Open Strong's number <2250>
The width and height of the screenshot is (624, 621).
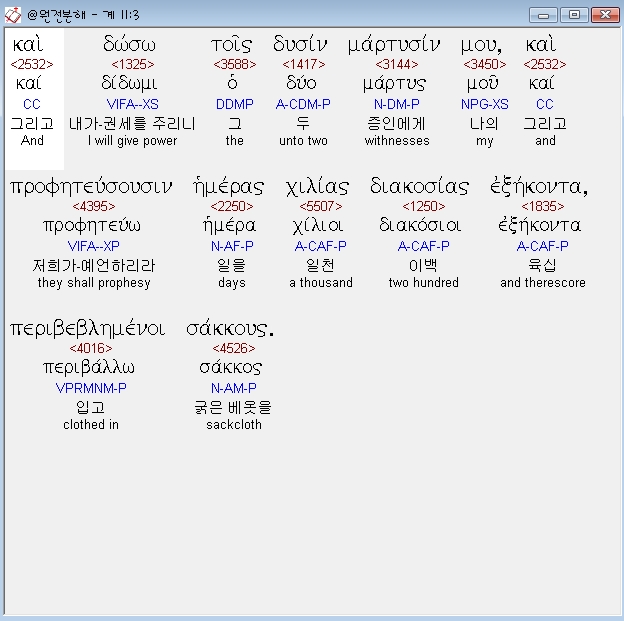pos(232,206)
